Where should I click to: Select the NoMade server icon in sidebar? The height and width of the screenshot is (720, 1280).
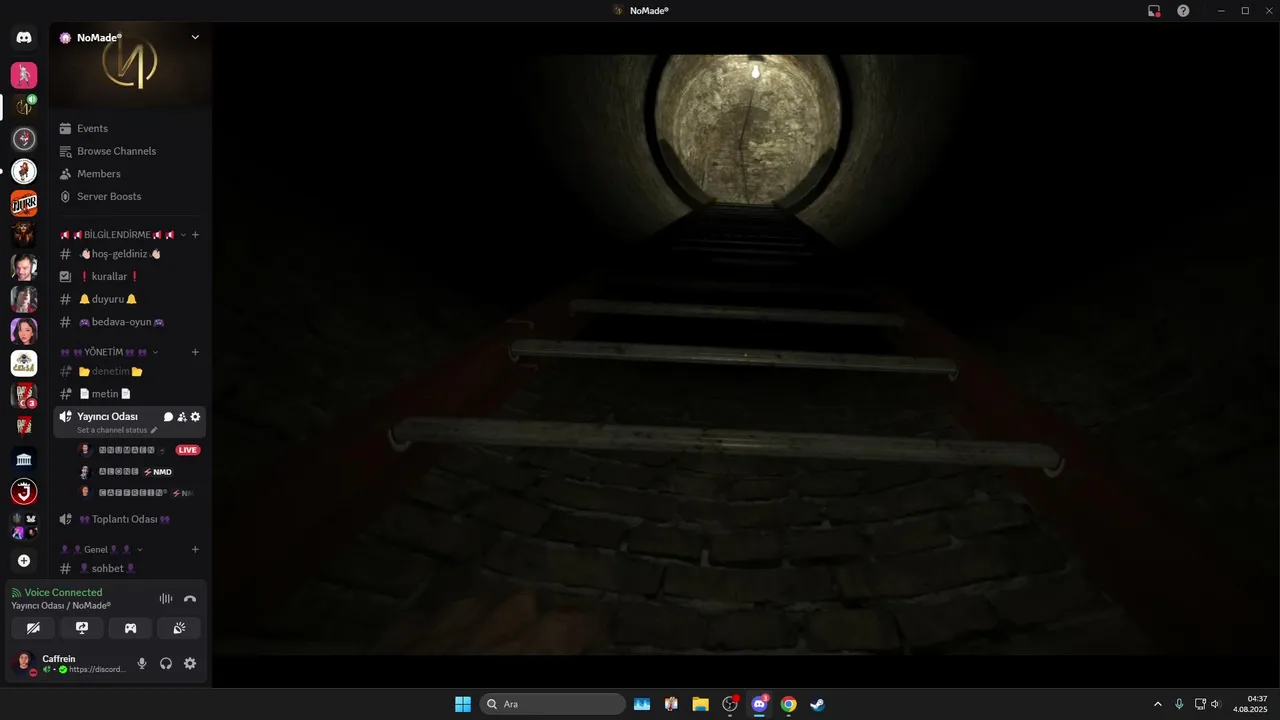[24, 106]
